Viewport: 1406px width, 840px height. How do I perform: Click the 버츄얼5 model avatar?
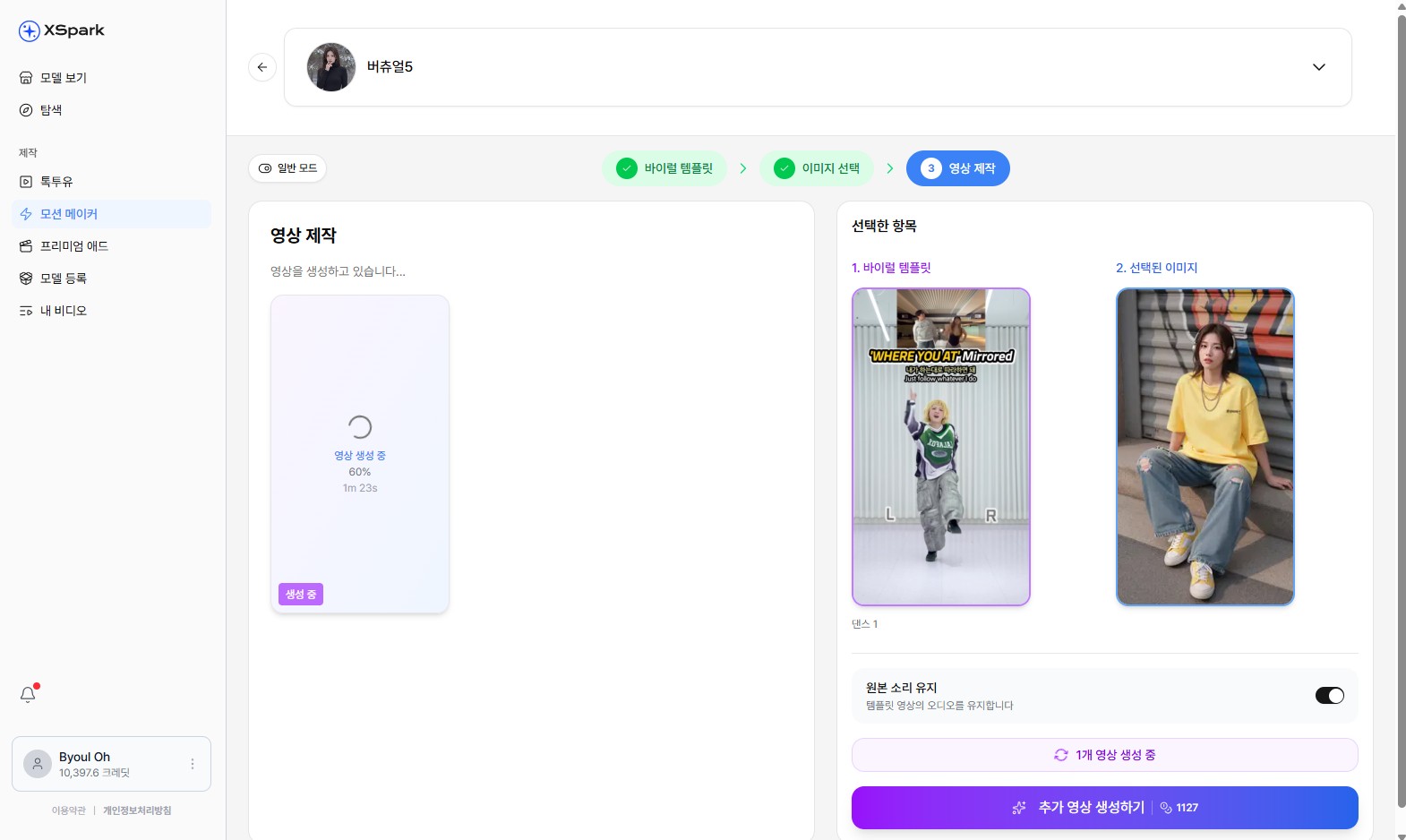pyautogui.click(x=331, y=67)
